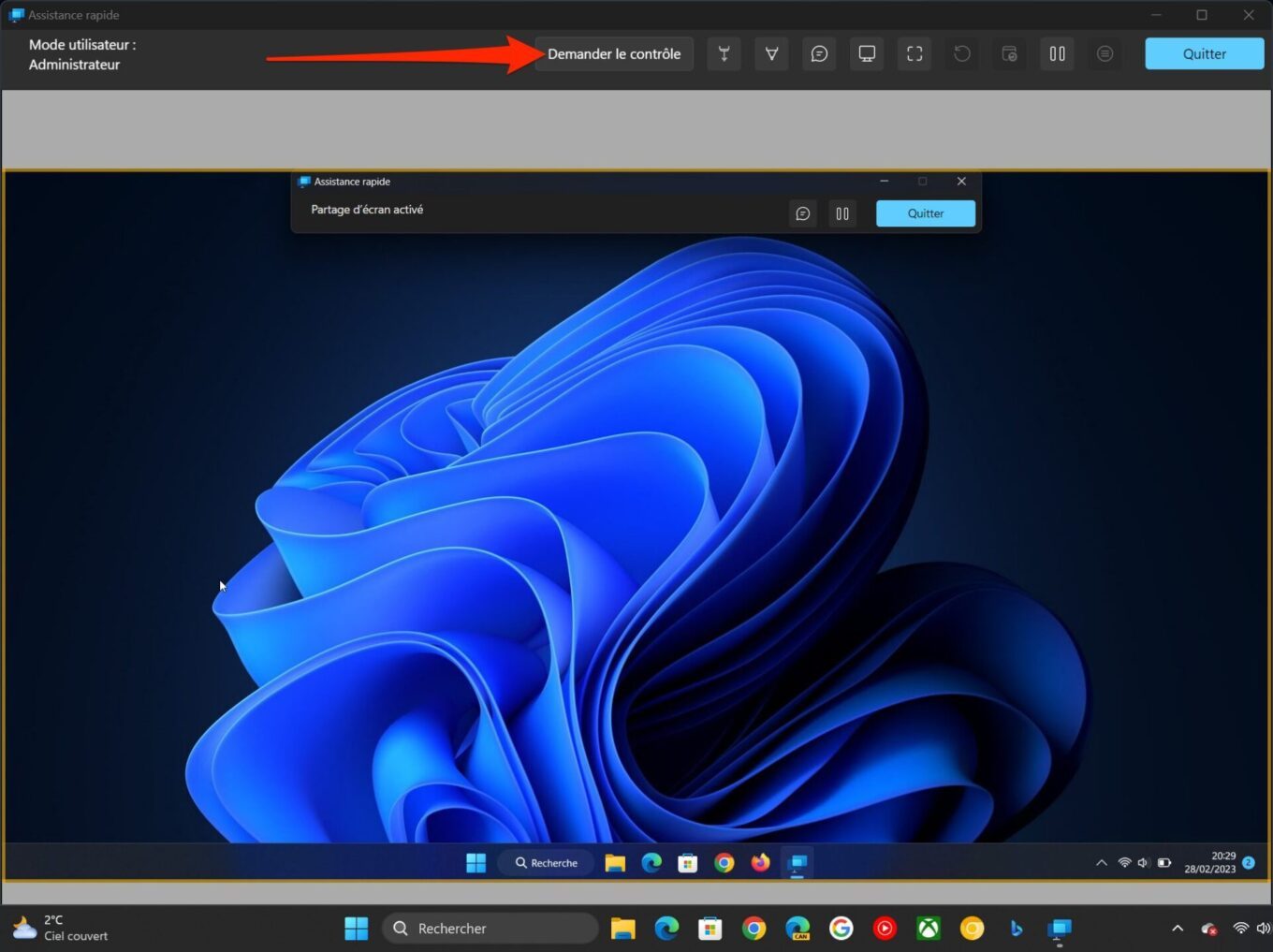Image resolution: width=1273 pixels, height=952 pixels.
Task: Click Quitter in the top toolbar
Action: point(1205,54)
